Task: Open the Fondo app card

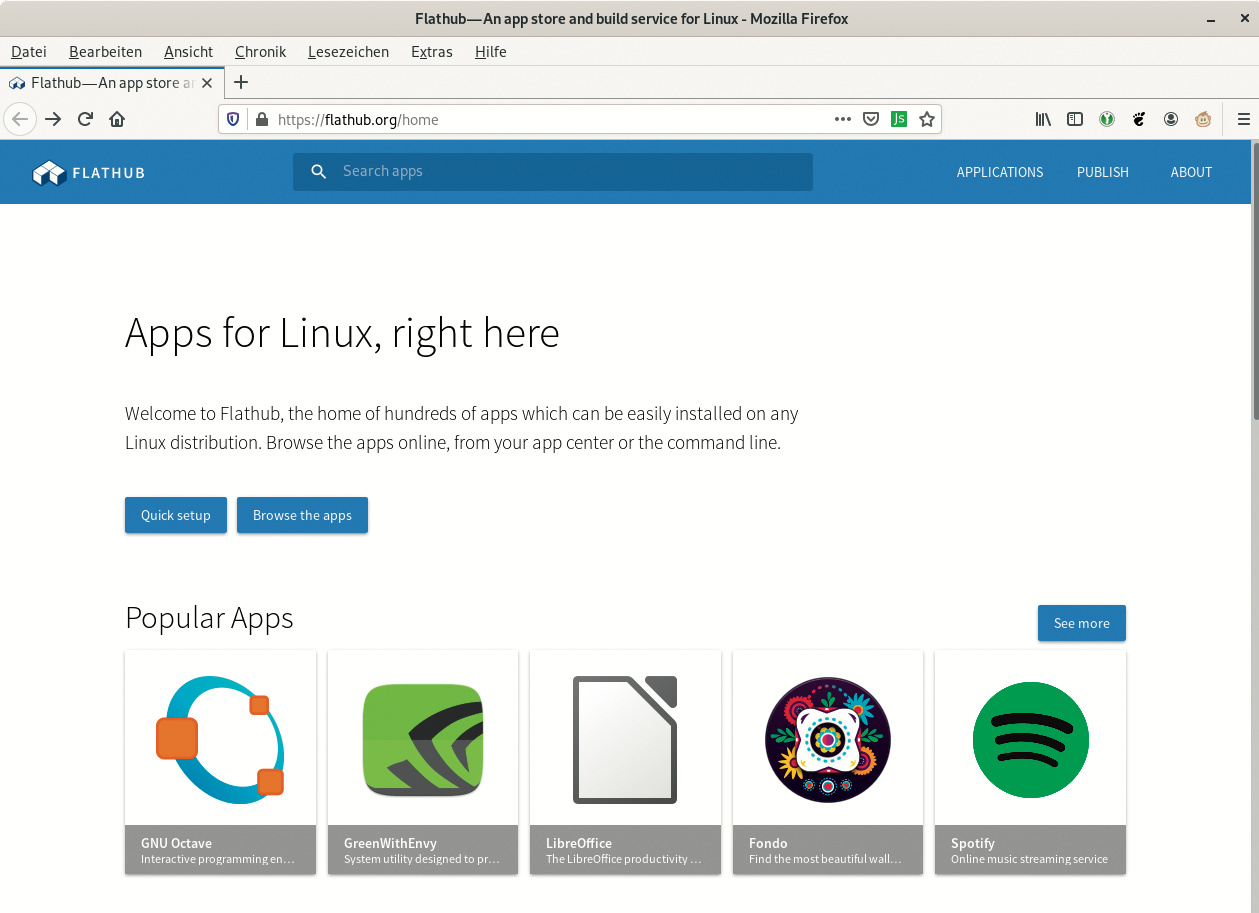Action: [x=828, y=762]
